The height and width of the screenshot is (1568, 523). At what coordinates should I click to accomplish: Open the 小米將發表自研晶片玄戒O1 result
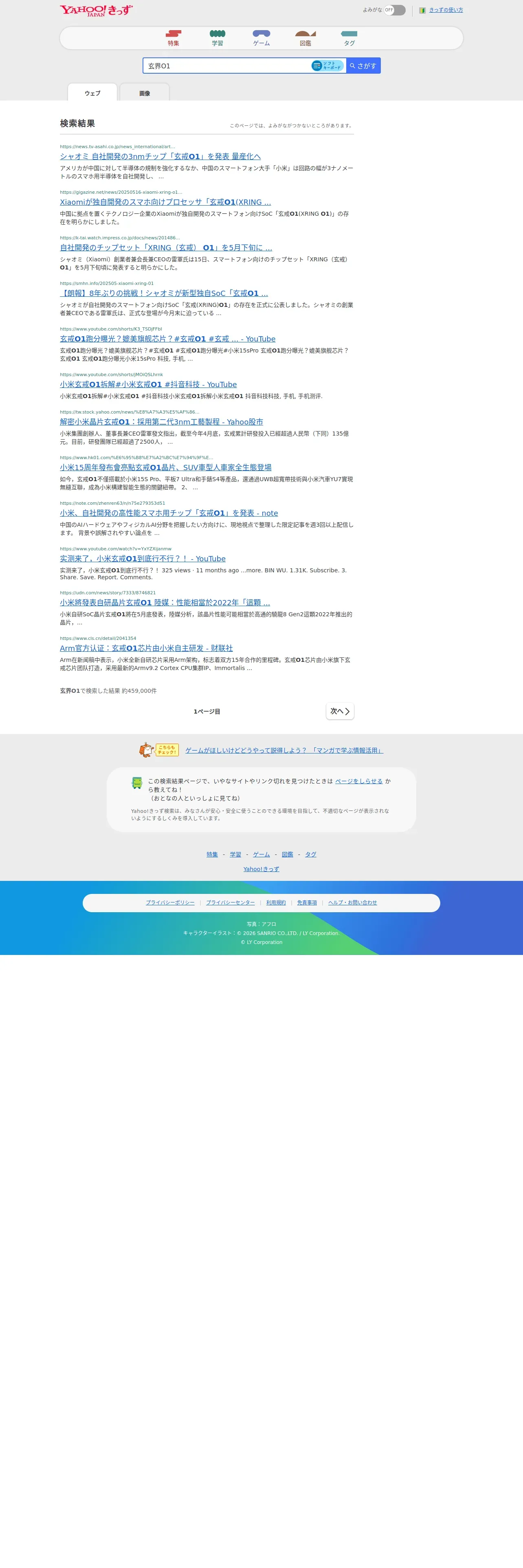(x=165, y=602)
